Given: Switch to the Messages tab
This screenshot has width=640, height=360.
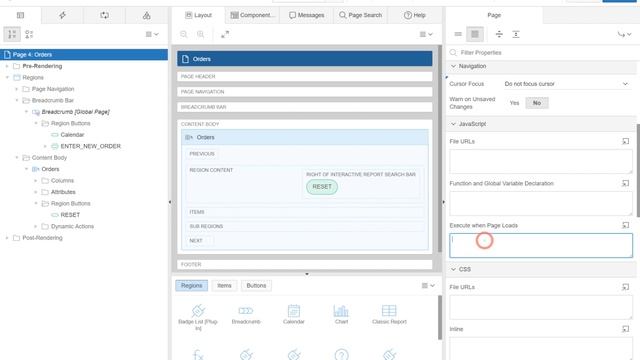Looking at the screenshot, I should coord(307,15).
